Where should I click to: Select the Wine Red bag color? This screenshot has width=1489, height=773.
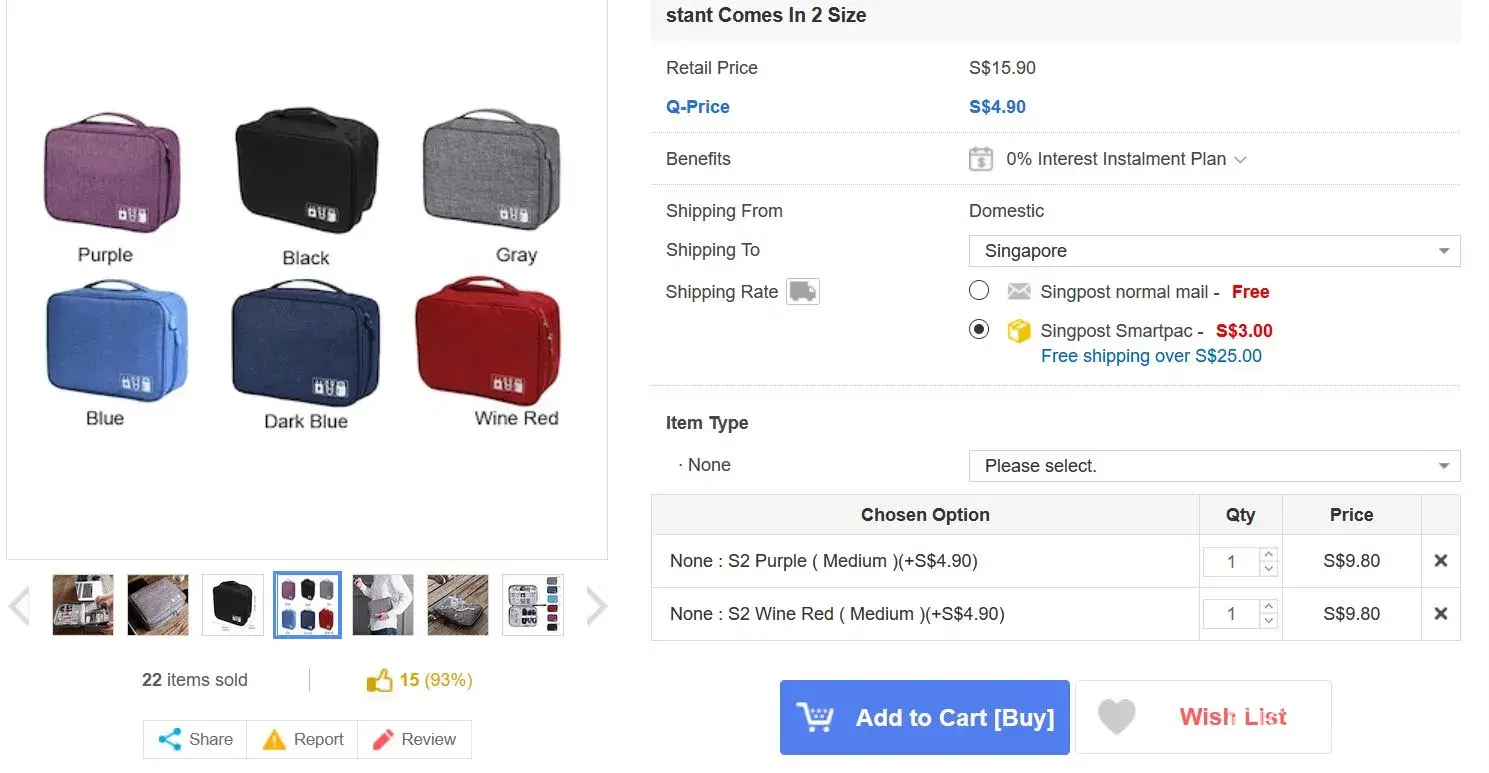pyautogui.click(x=488, y=342)
